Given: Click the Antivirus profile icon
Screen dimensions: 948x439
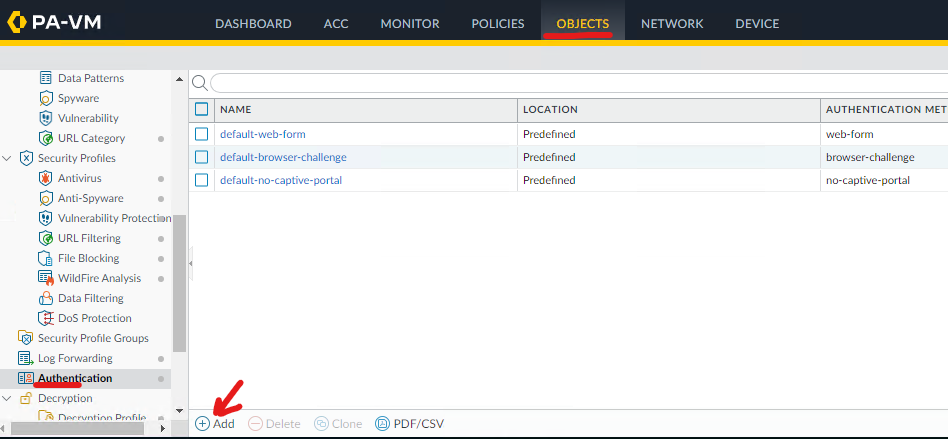Looking at the screenshot, I should click(45, 178).
